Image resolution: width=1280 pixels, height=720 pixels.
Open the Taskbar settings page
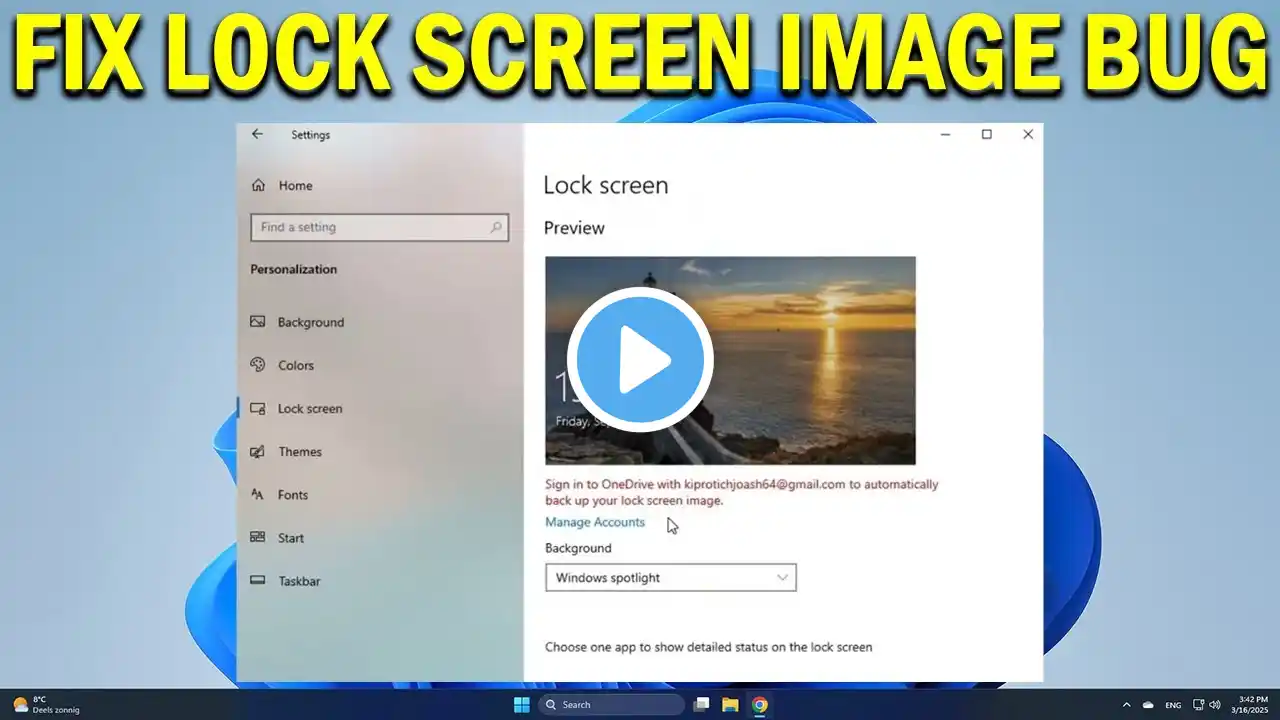(x=285, y=581)
